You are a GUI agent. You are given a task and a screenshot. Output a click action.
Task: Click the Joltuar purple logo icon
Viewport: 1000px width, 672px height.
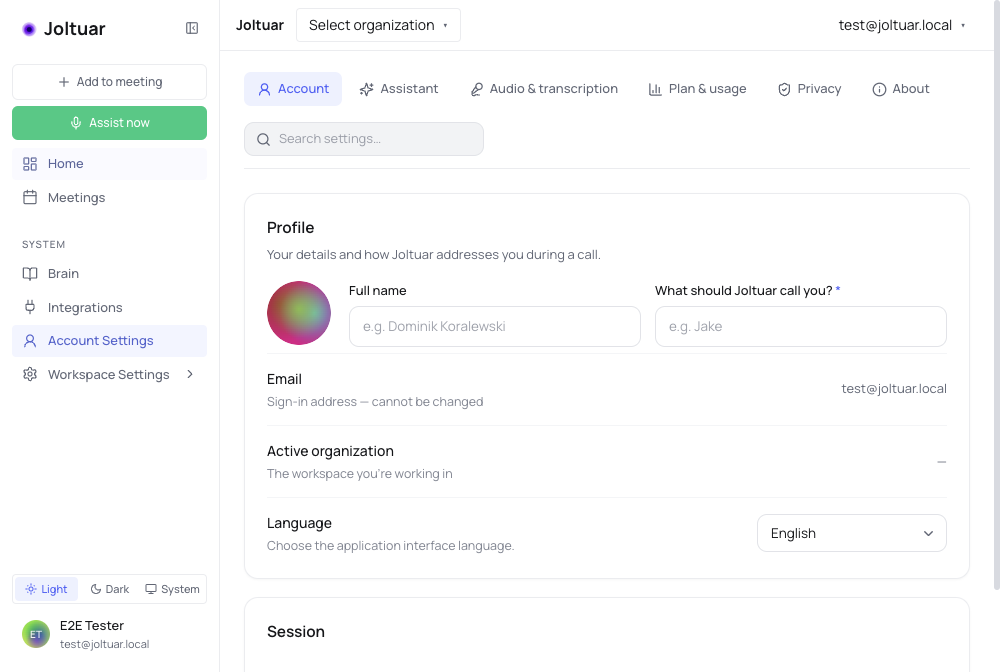point(29,29)
